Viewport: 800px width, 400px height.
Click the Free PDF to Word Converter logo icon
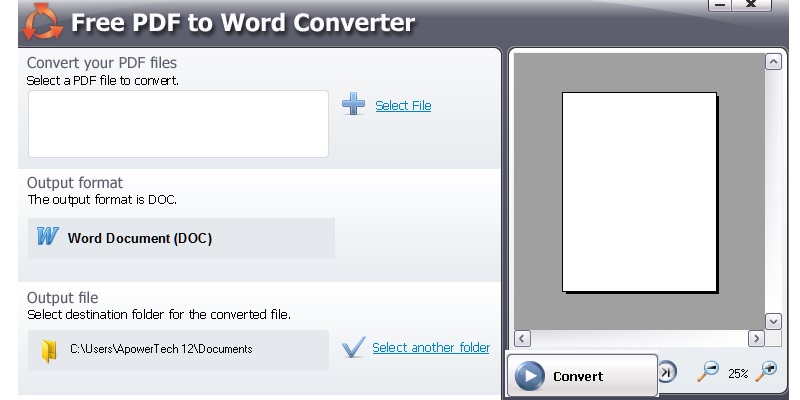pos(42,22)
